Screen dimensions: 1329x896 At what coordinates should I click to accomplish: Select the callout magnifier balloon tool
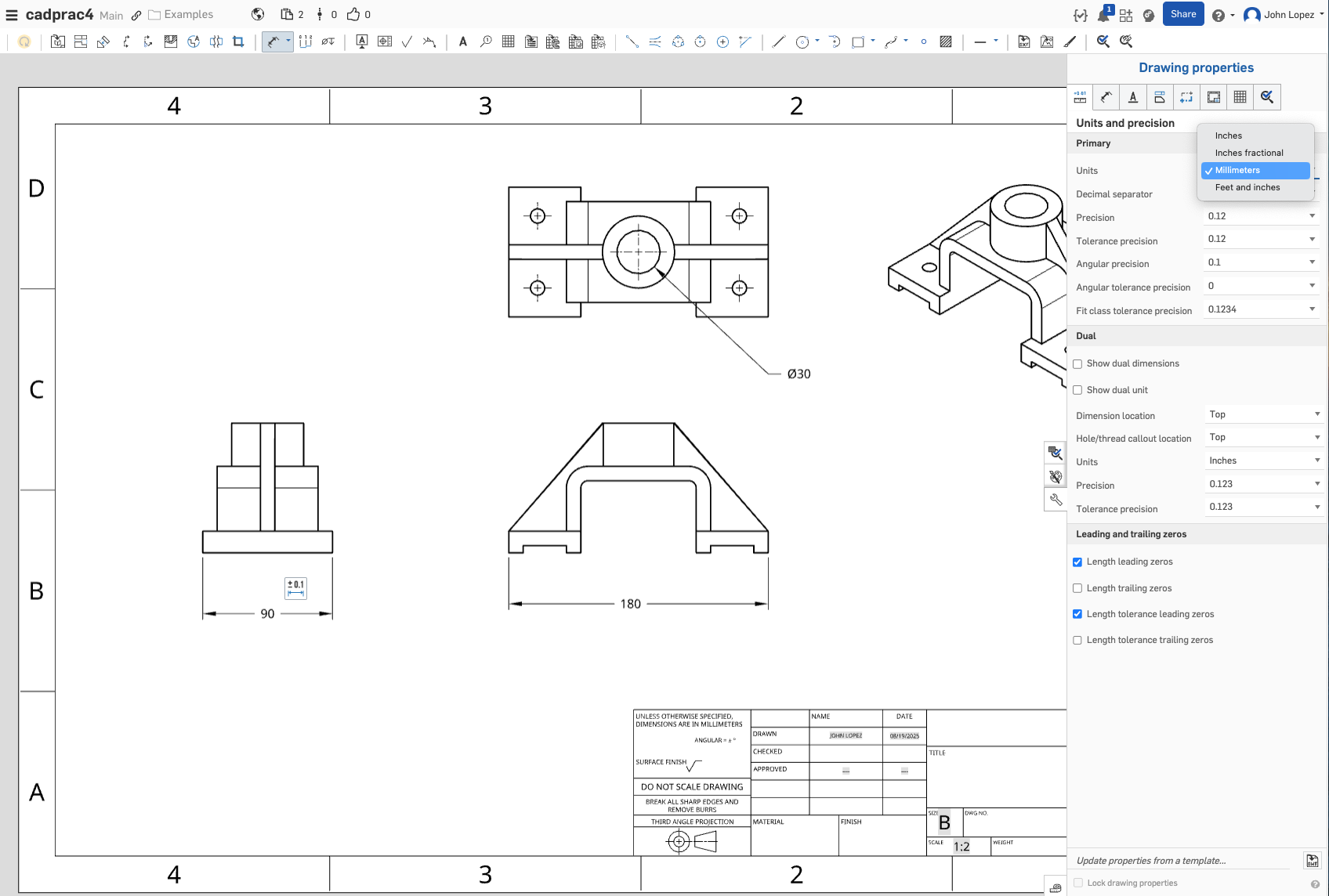pyautogui.click(x=486, y=42)
